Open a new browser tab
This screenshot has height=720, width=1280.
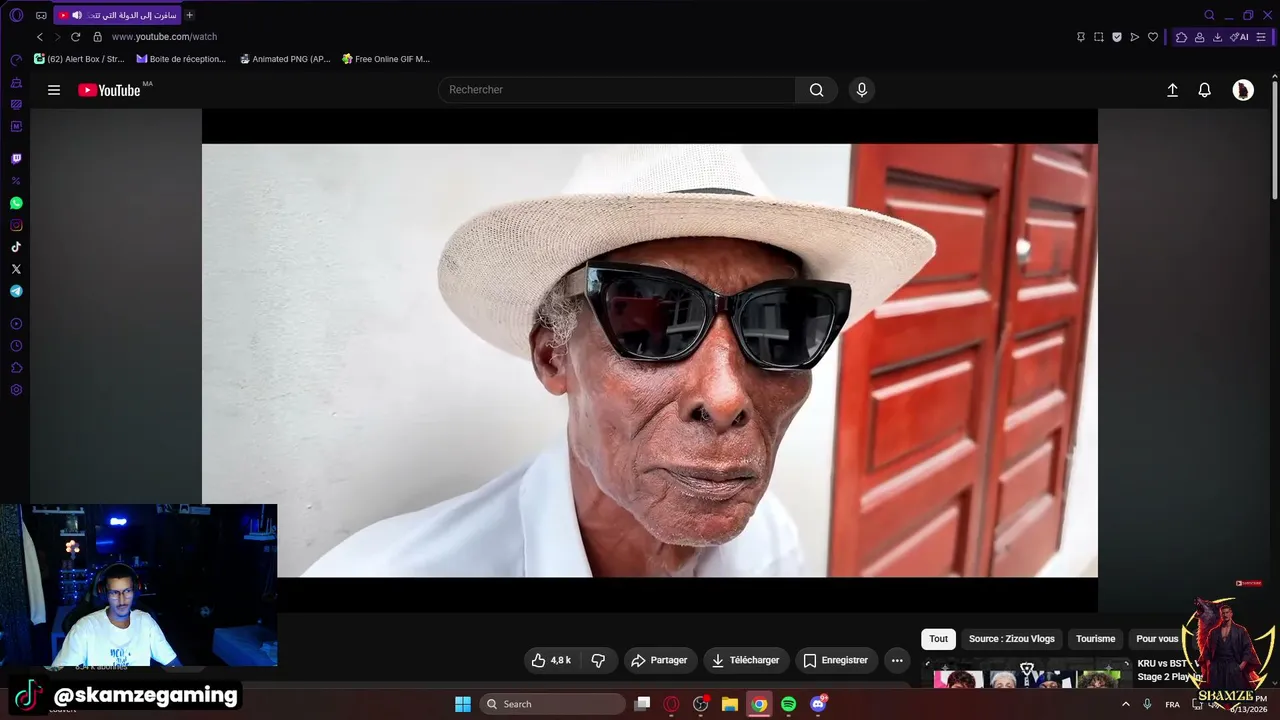point(189,15)
